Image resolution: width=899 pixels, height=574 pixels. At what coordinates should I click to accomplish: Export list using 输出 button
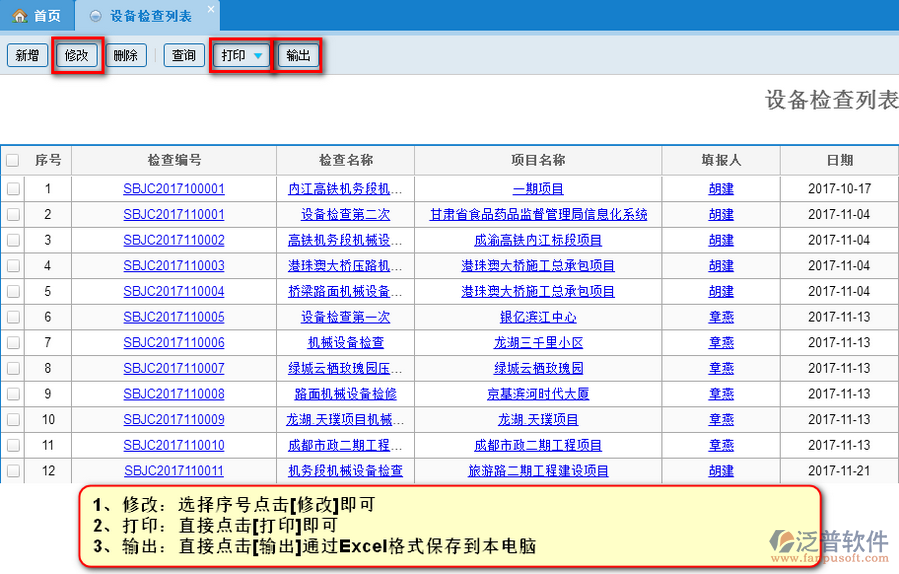pyautogui.click(x=298, y=56)
